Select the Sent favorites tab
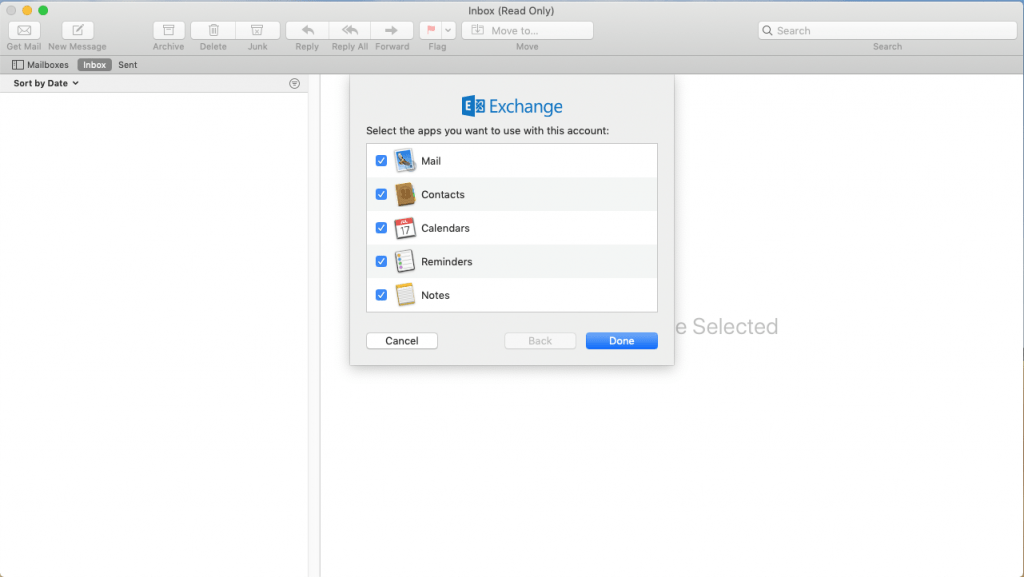 [127, 65]
